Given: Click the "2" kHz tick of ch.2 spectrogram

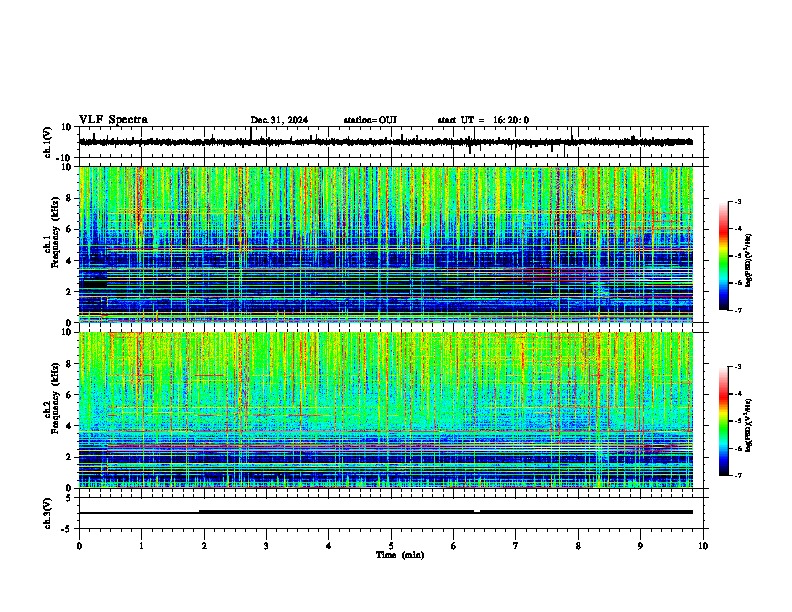Looking at the screenshot, I should 70,457.
